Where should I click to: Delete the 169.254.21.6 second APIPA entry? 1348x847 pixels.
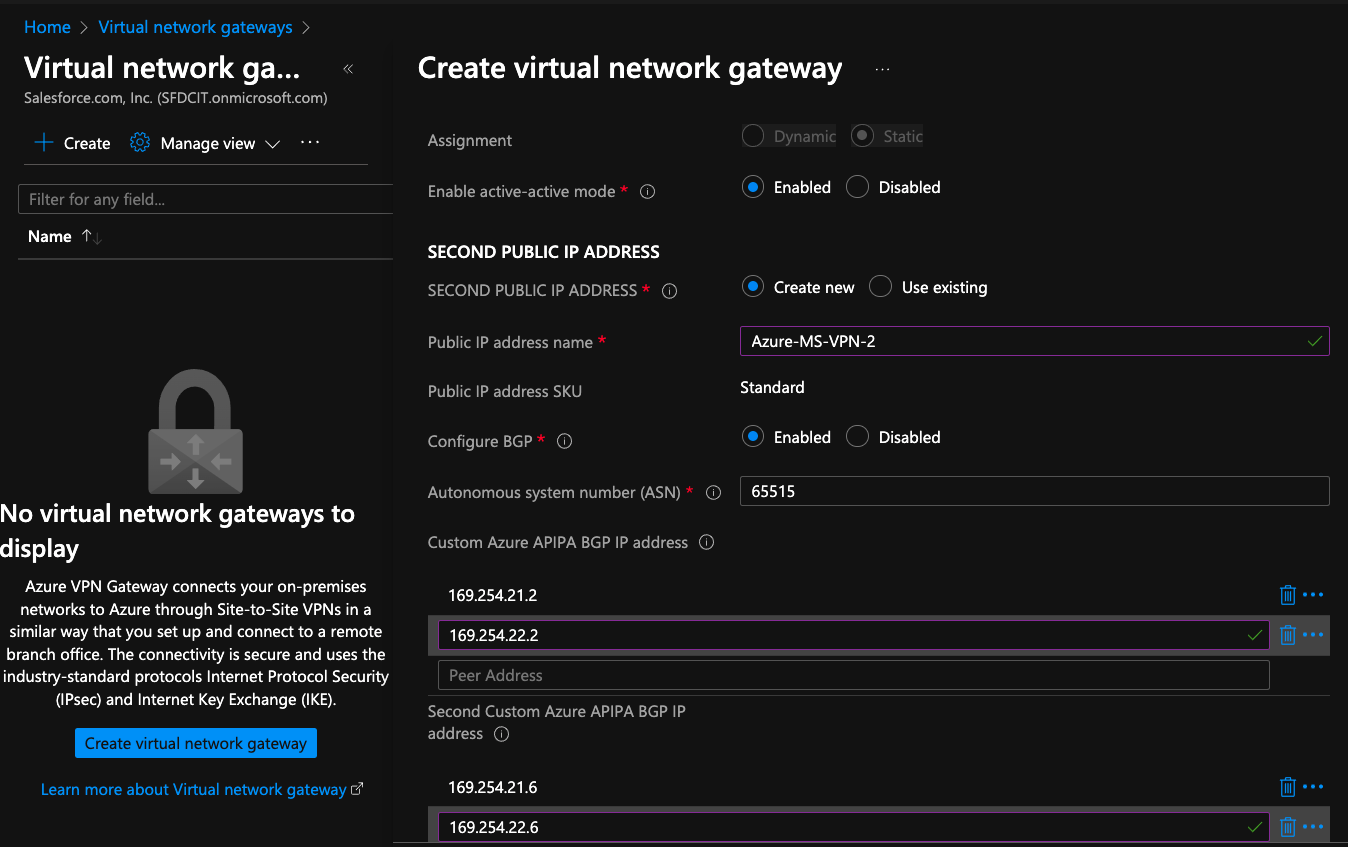point(1287,786)
